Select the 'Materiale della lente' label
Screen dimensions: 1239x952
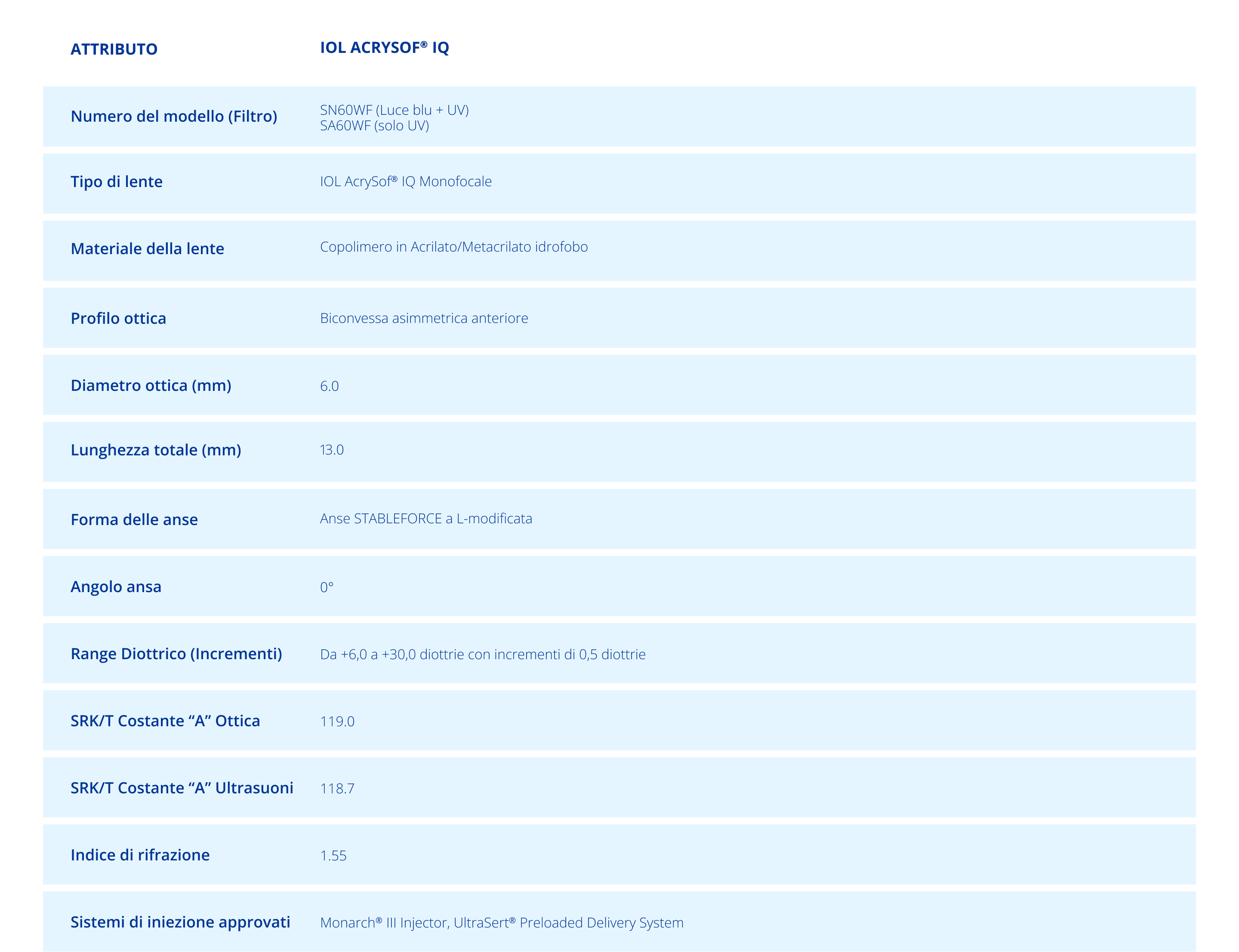(148, 248)
